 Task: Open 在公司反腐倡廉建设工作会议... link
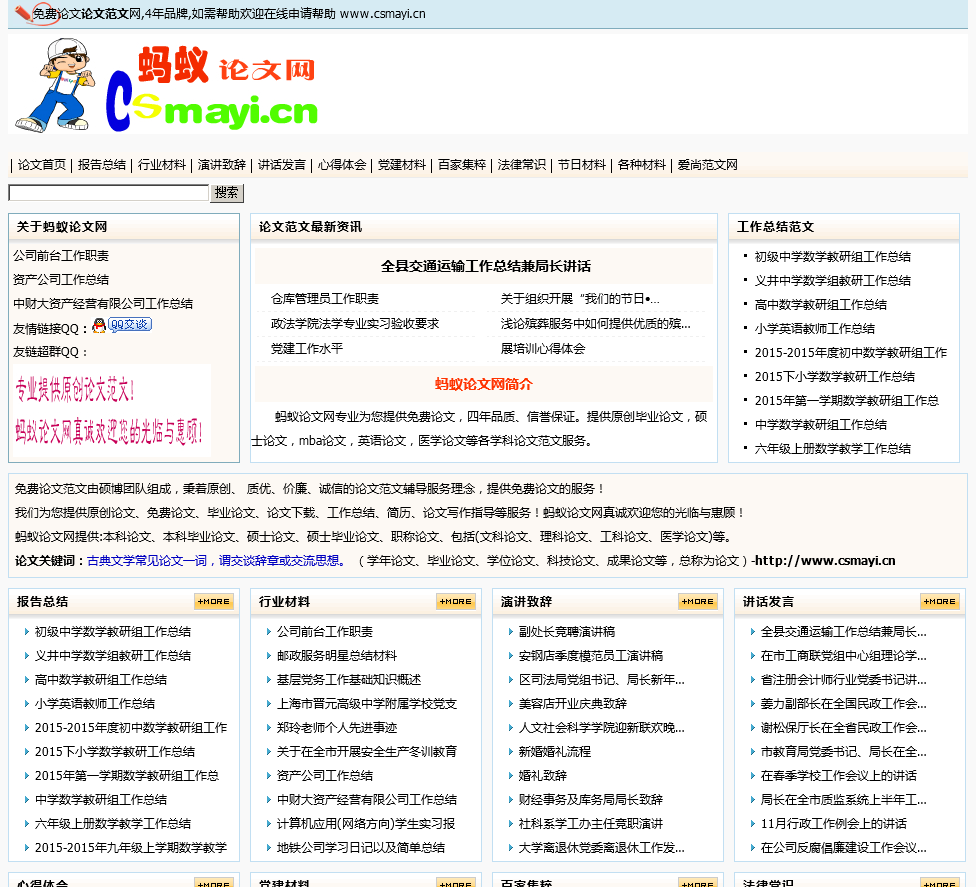tap(843, 848)
